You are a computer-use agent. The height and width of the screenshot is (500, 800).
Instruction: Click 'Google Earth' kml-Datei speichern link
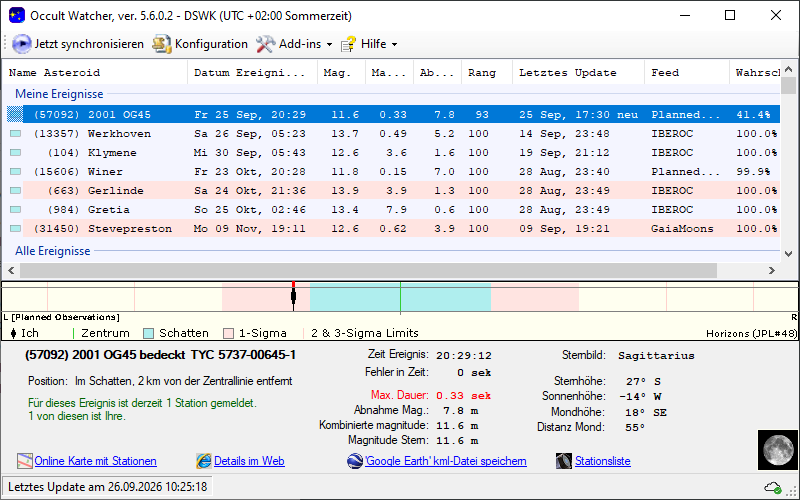tap(446, 461)
